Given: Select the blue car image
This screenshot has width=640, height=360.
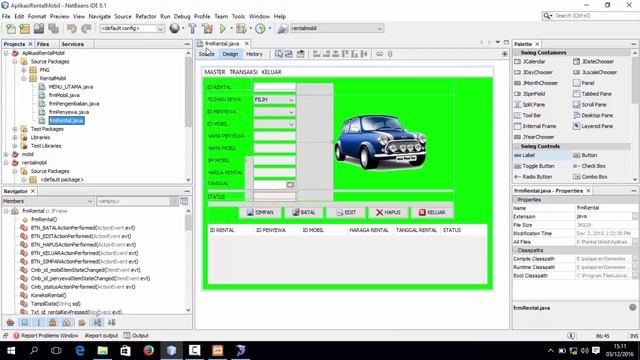Looking at the screenshot, I should pyautogui.click(x=380, y=142).
